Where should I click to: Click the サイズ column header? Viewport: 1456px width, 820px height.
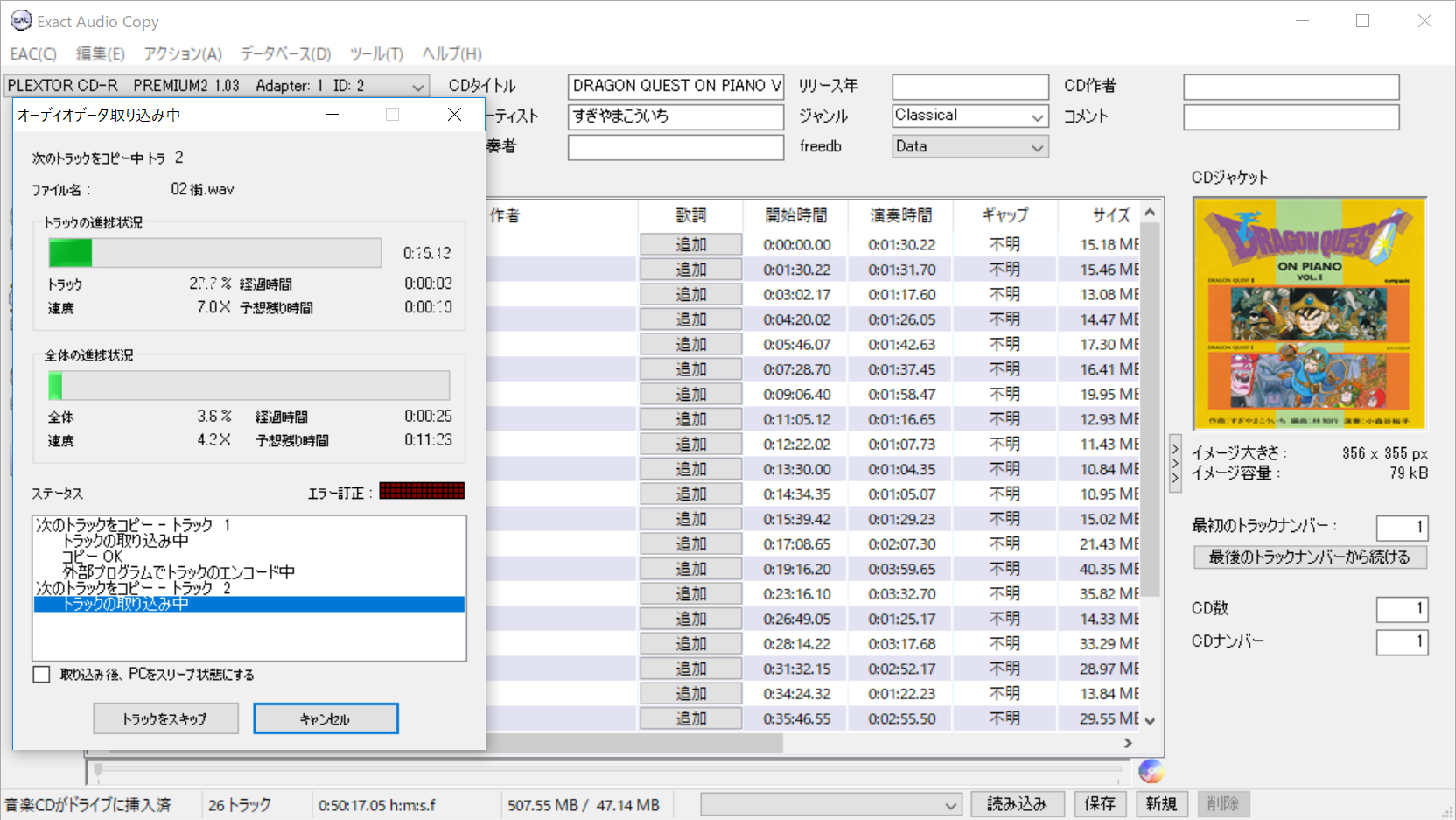click(1099, 214)
